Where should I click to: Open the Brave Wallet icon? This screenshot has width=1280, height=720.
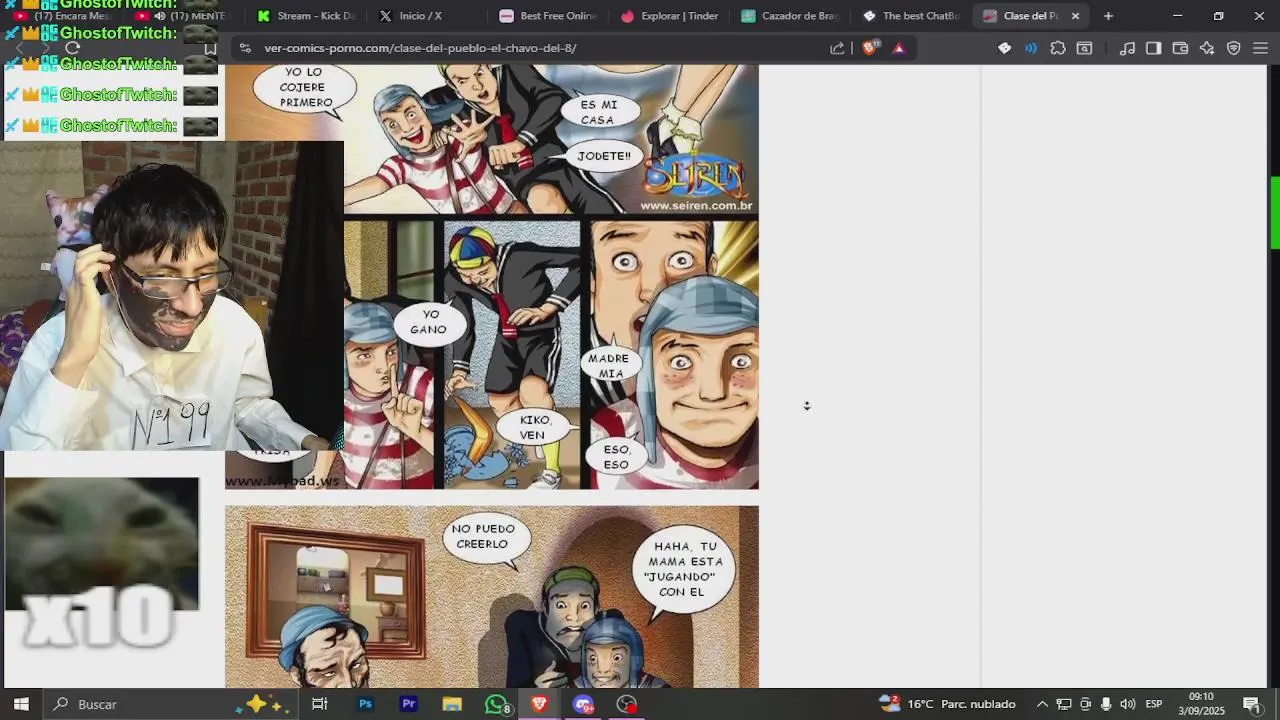point(1180,48)
